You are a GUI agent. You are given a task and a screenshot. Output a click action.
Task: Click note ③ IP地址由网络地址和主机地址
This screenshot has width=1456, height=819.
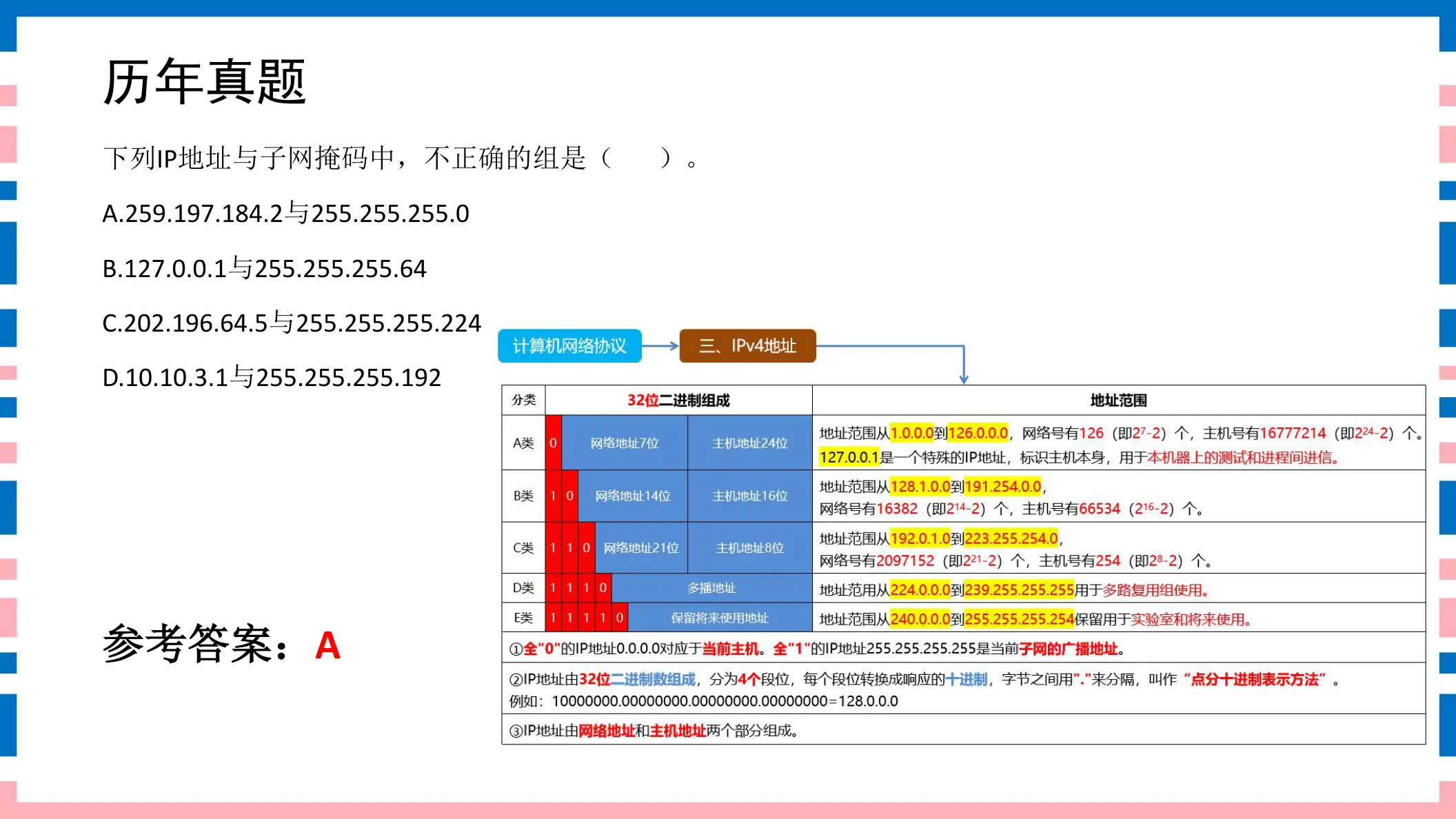654,731
